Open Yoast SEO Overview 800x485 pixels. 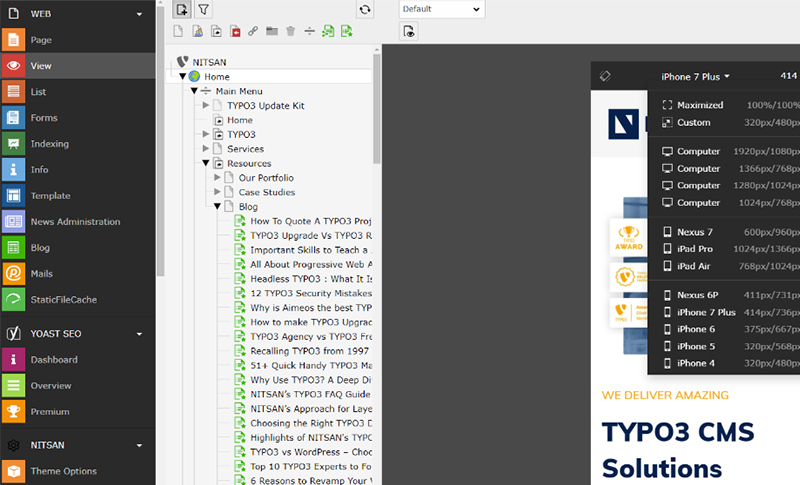78,386
